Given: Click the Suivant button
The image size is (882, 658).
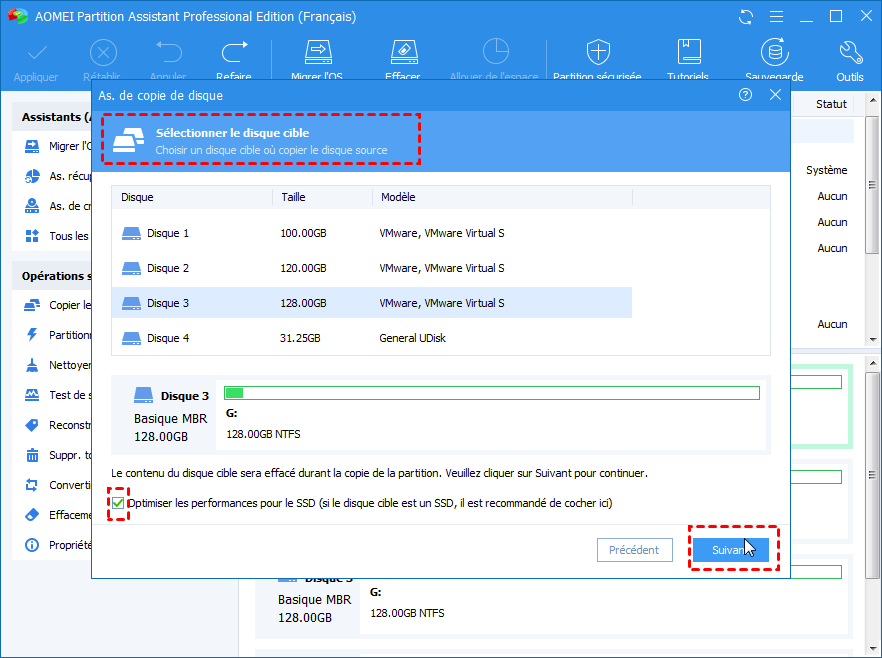Looking at the screenshot, I should coord(731,550).
